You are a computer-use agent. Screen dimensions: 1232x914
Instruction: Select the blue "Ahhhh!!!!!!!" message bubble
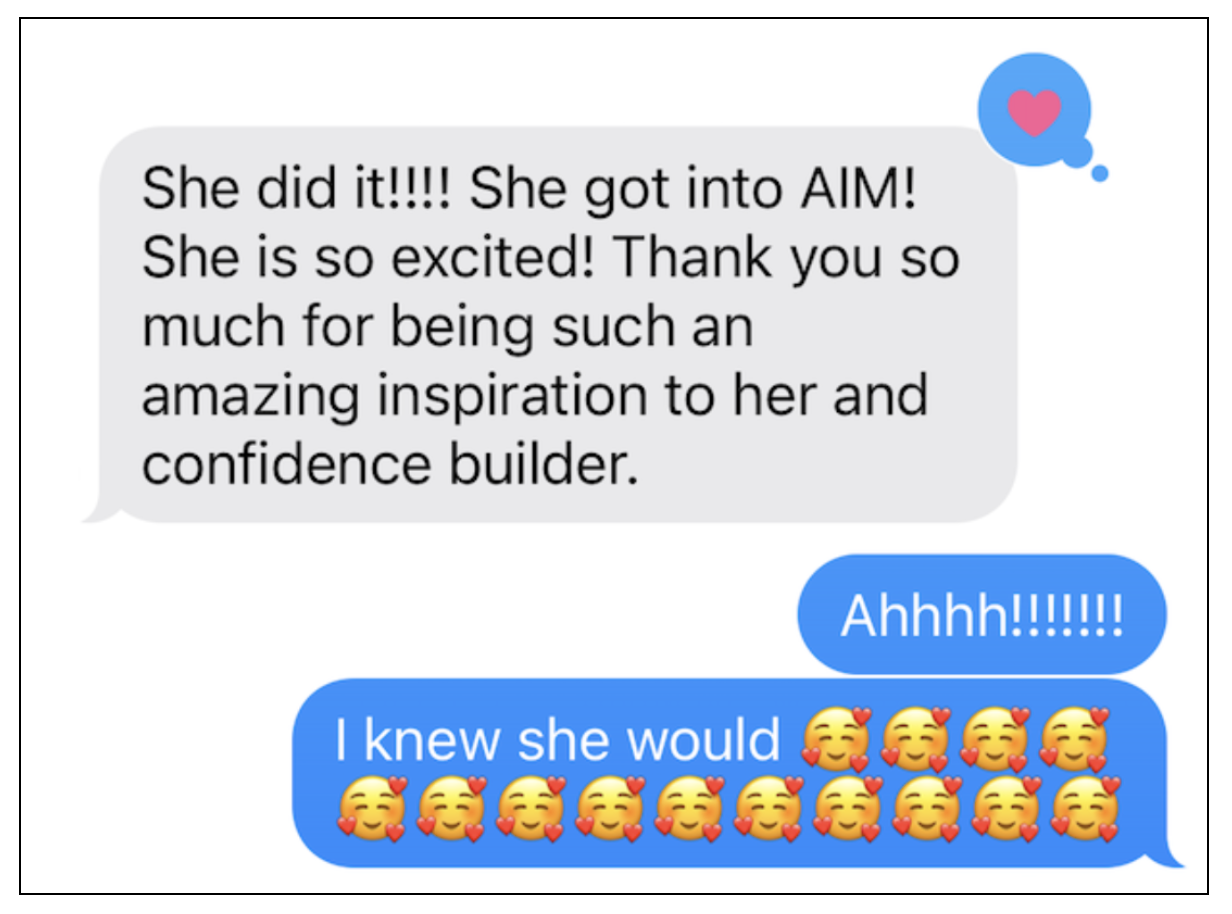(982, 614)
